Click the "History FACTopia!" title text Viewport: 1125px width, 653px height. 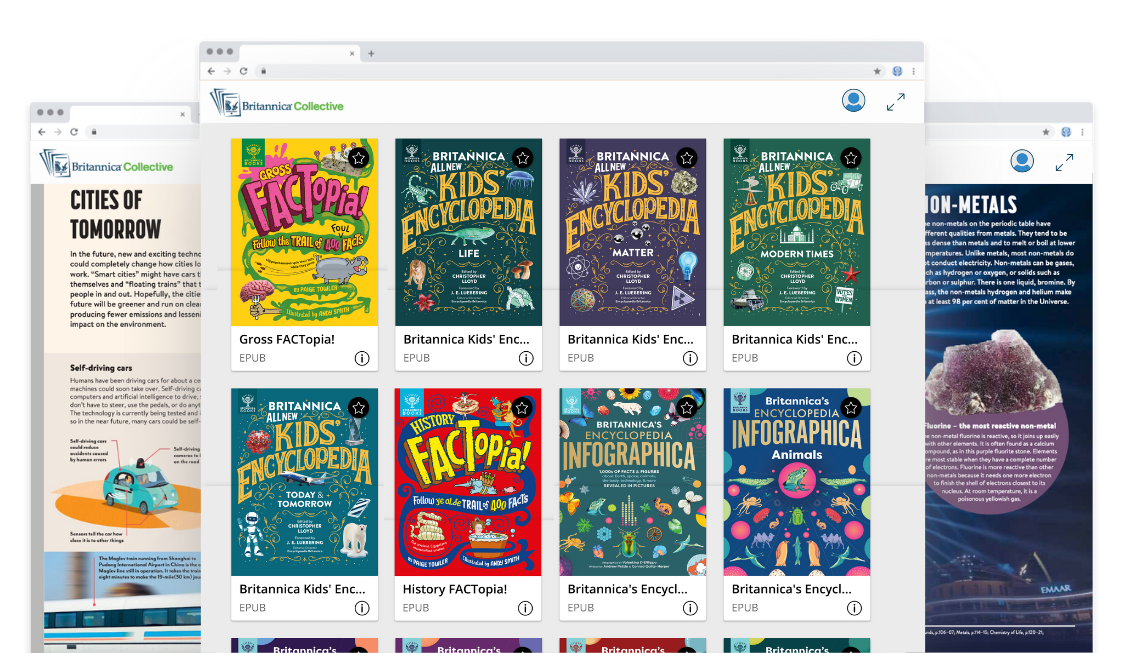pos(455,589)
